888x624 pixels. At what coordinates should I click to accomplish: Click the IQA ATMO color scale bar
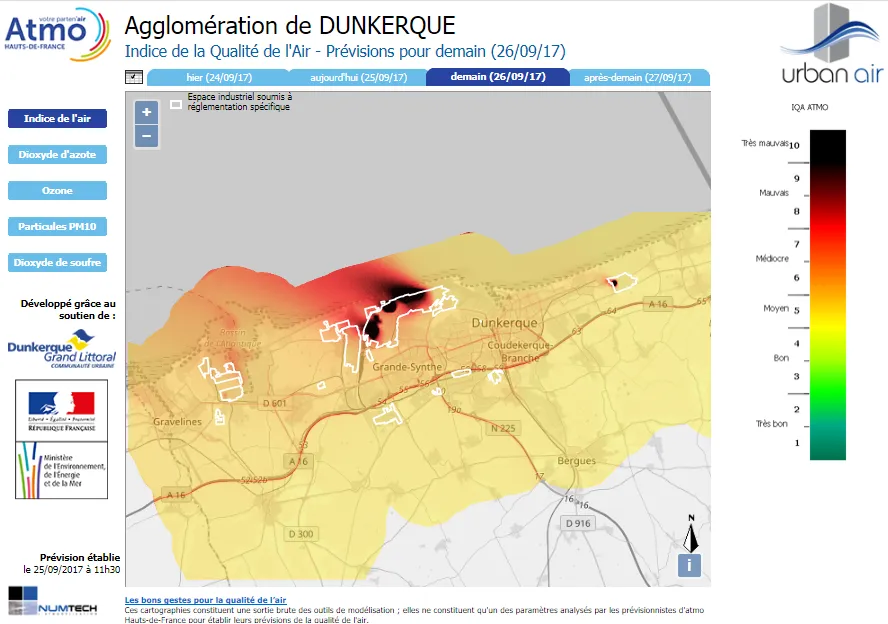827,295
